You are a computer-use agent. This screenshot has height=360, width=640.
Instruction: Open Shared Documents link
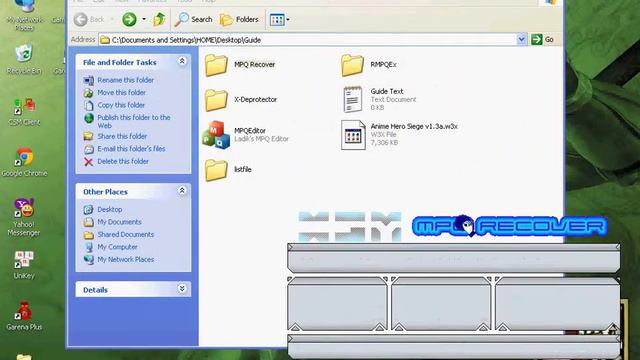[125, 235]
